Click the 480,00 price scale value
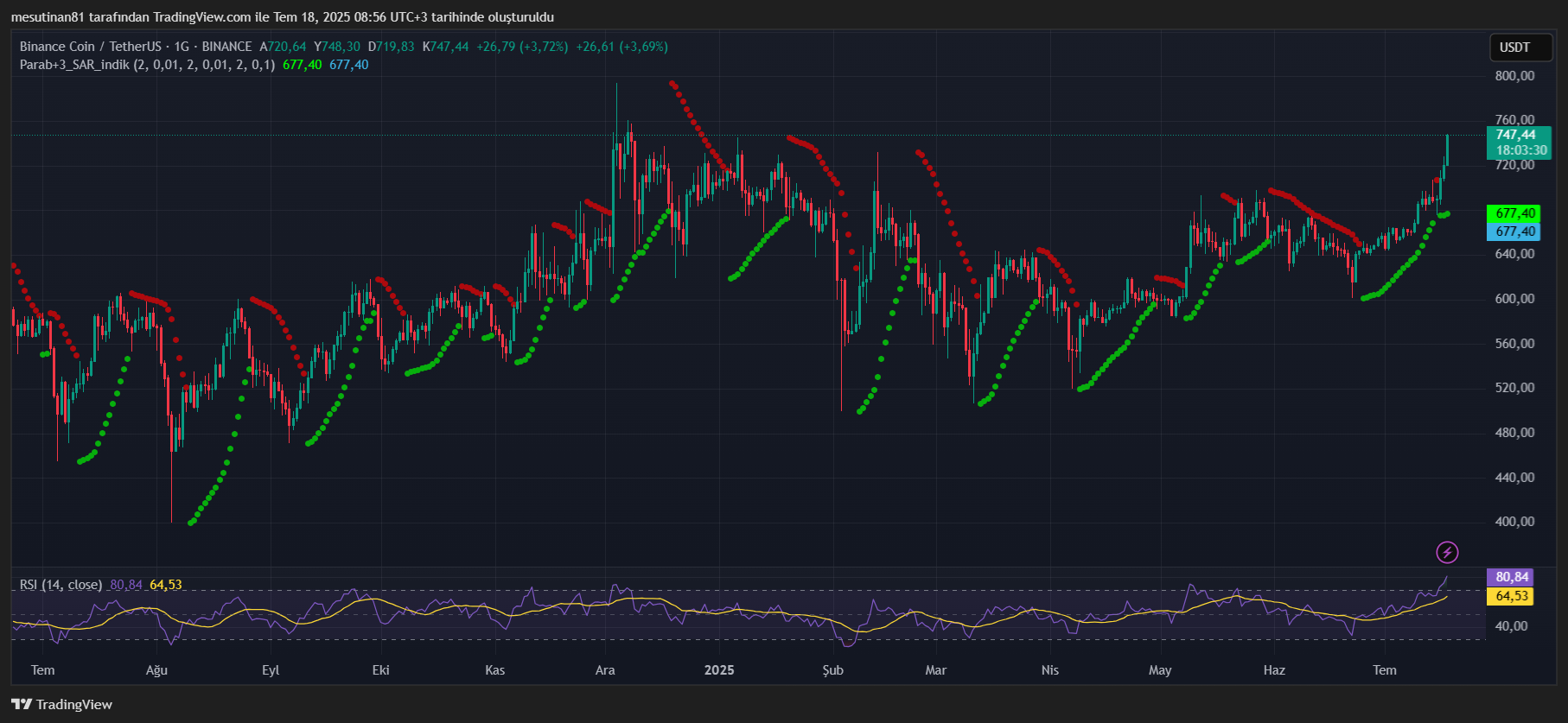Screen dimensions: 1568x723 (1514, 433)
